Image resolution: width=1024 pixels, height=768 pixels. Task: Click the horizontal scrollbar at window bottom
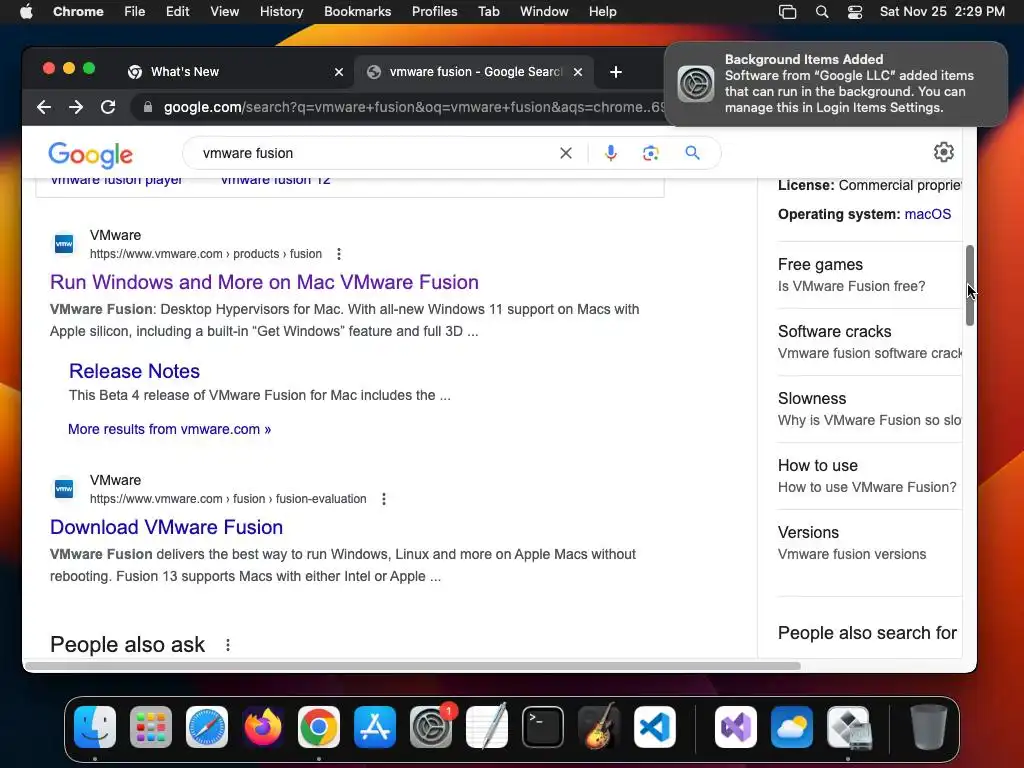[413, 666]
